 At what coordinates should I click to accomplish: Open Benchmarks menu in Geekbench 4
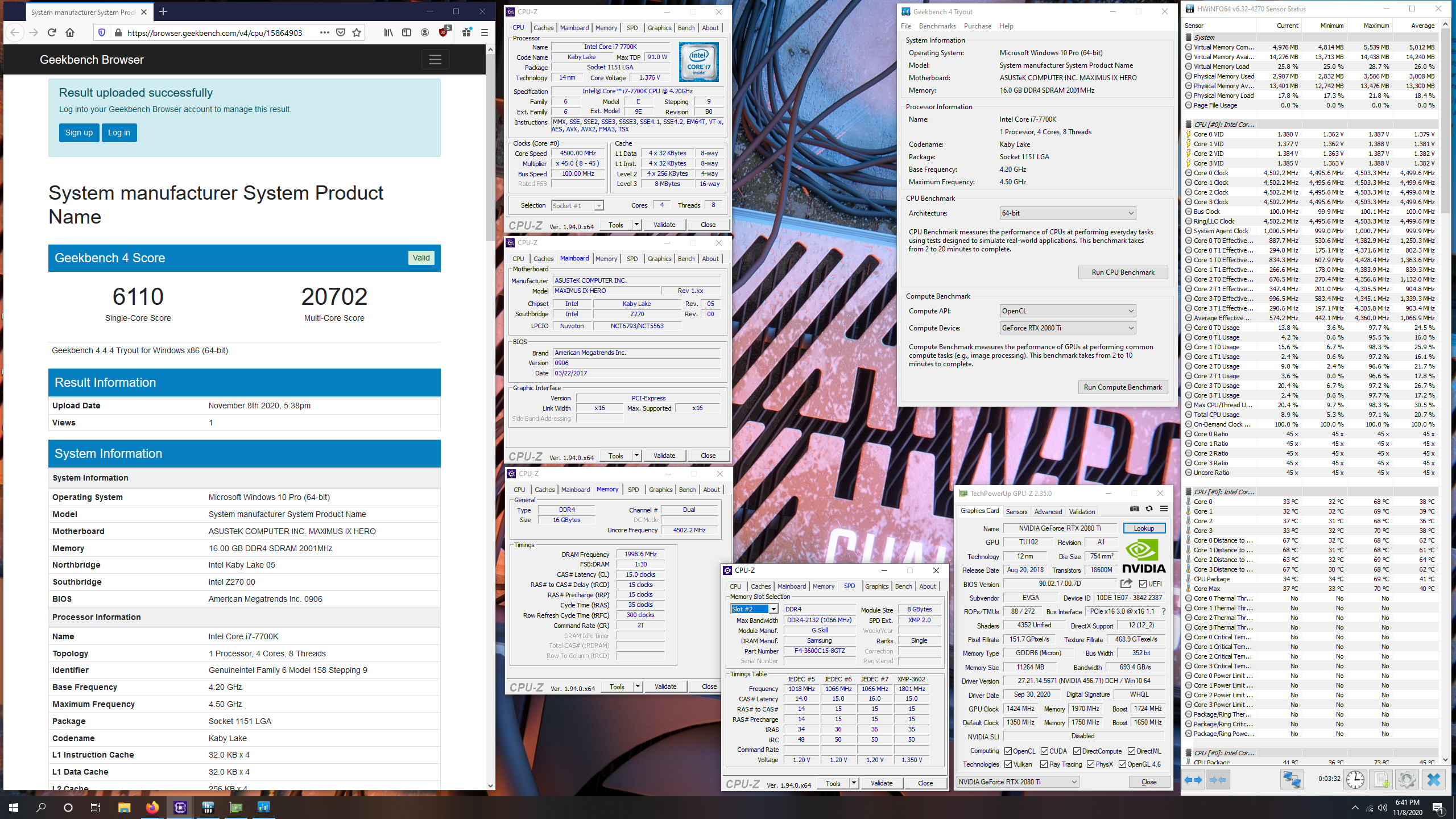point(937,26)
